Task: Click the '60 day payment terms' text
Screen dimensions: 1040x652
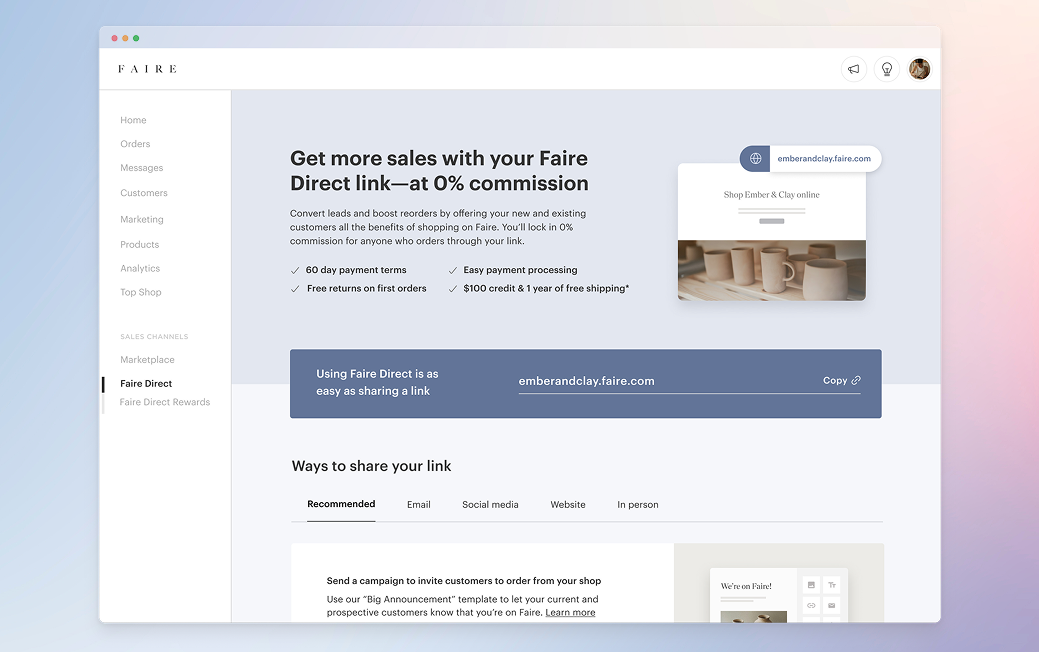Action: (x=356, y=270)
